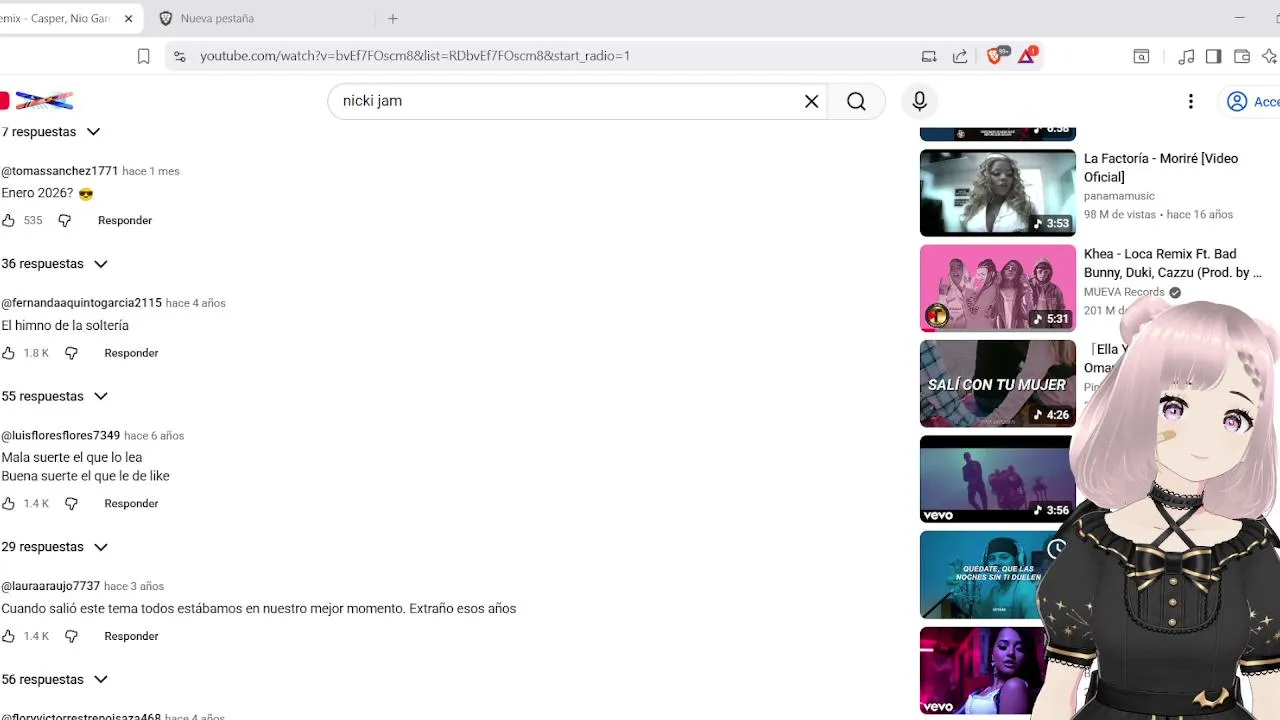Click the YouTube logo

point(37,101)
